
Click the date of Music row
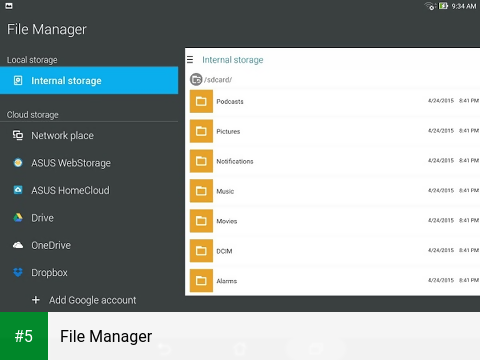[x=441, y=190]
